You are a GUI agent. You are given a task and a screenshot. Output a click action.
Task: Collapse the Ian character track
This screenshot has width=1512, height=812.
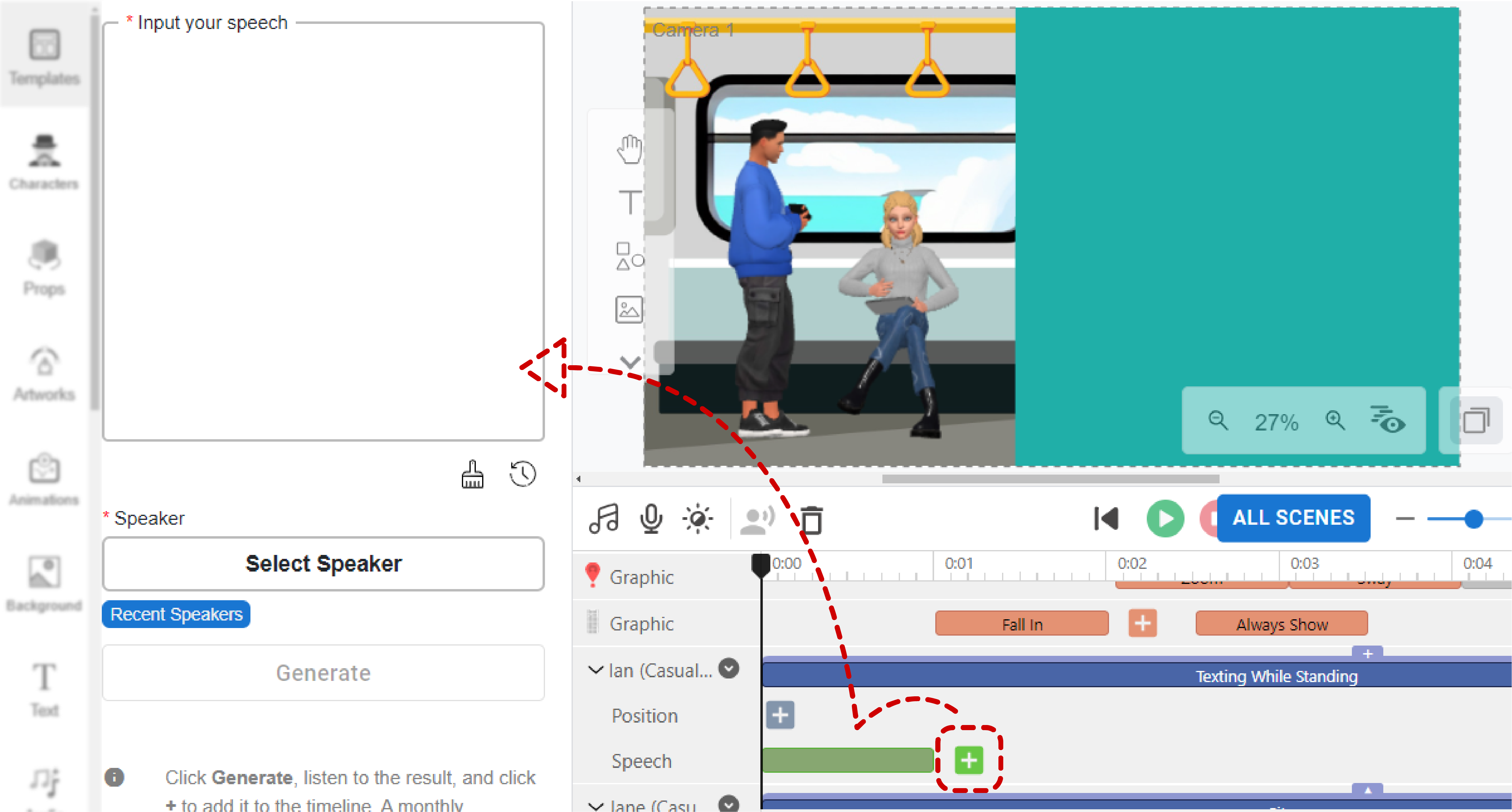coord(596,670)
